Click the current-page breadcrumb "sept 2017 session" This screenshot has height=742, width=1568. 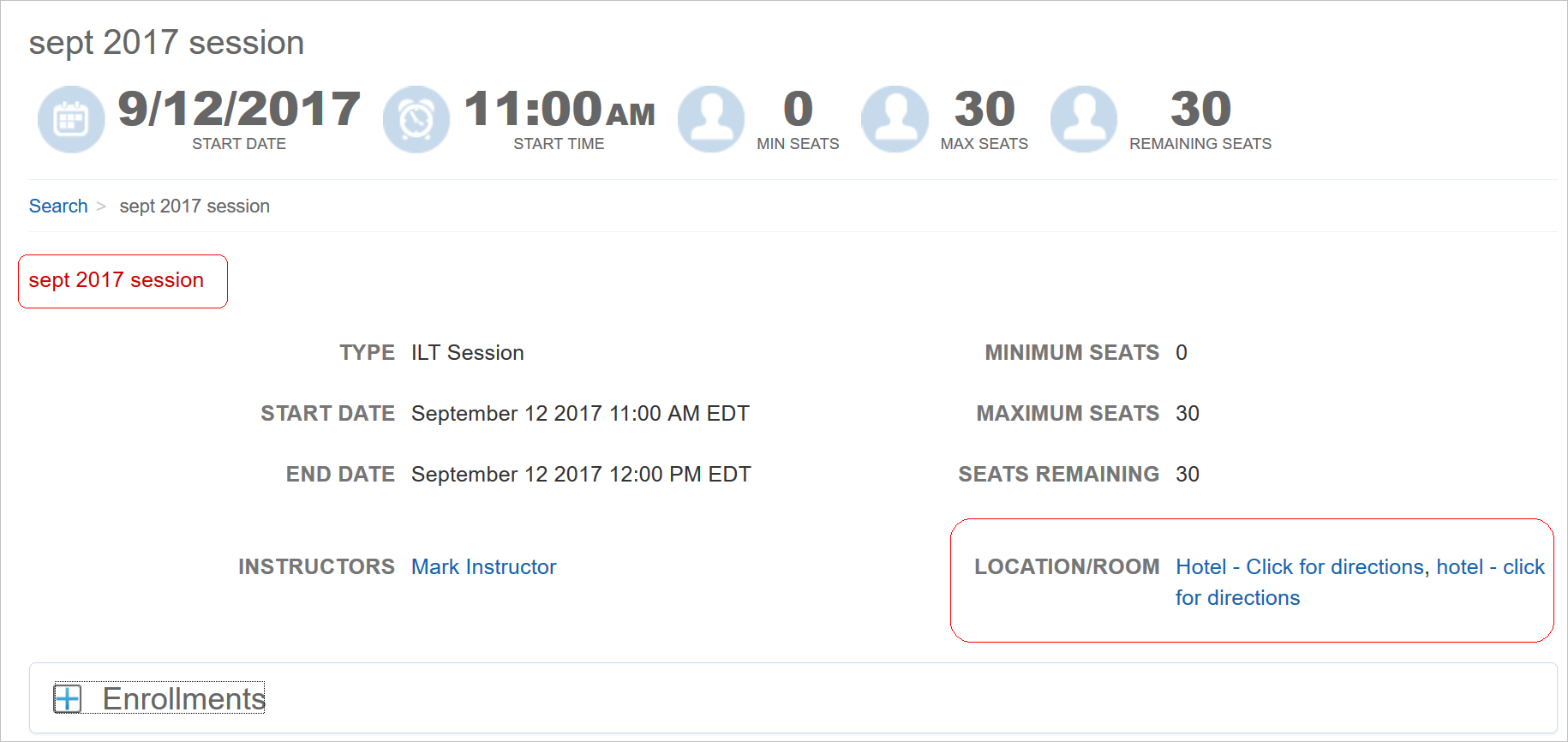tap(195, 206)
